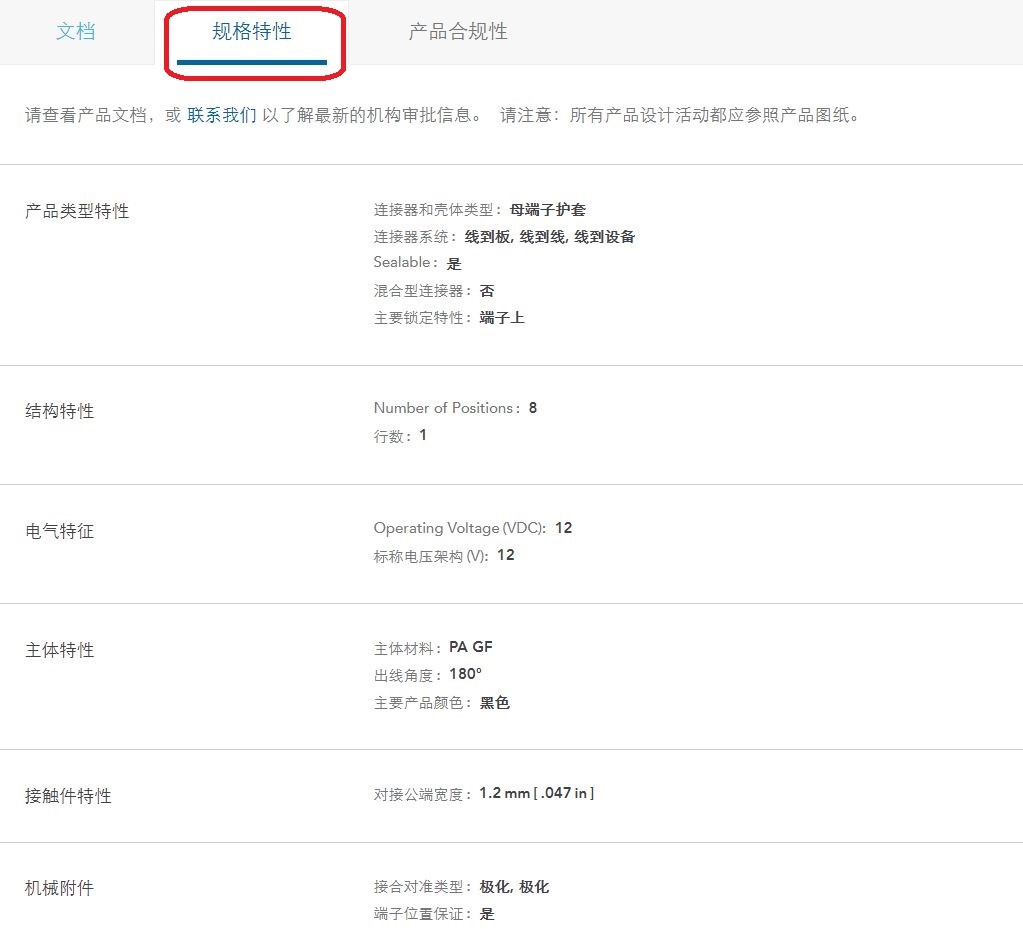Click the 1.2 mm [ .047 in ] value
The width and height of the screenshot is (1023, 929).
(536, 793)
